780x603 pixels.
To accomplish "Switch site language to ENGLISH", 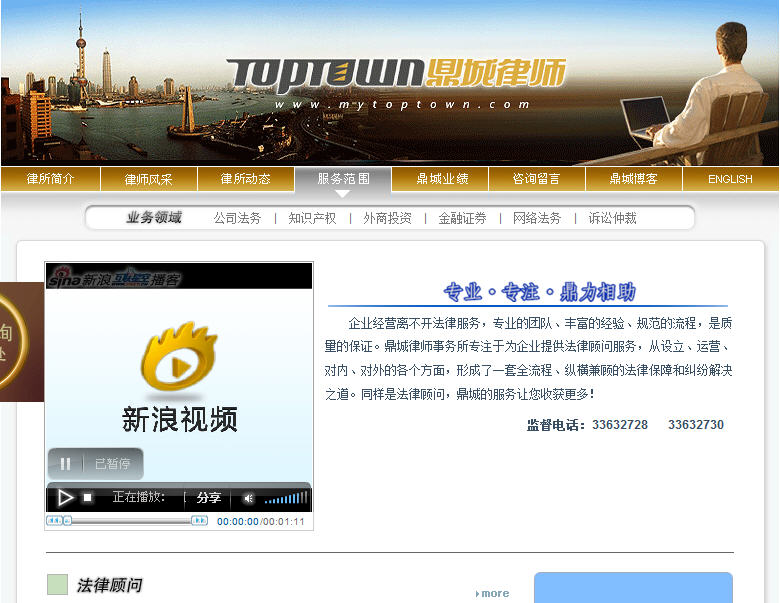I will point(730,179).
